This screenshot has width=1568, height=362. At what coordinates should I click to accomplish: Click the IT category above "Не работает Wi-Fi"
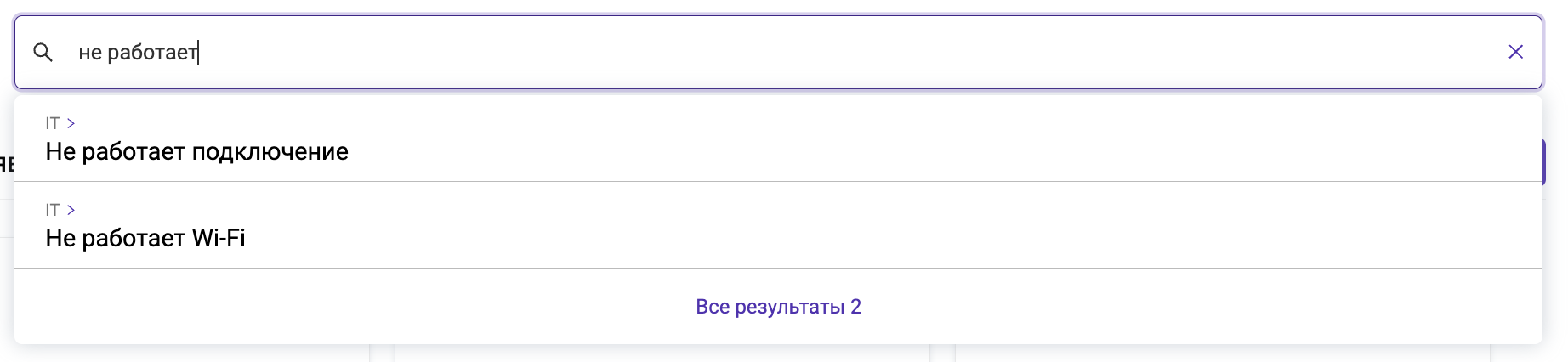tap(53, 210)
